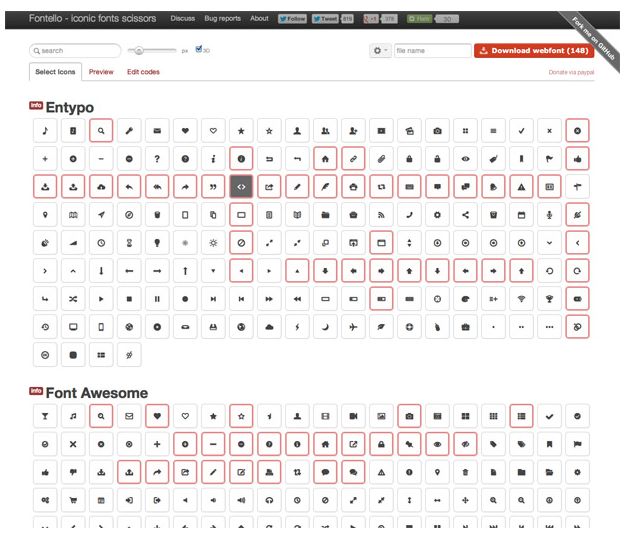This screenshot has height=554, width=631.
Task: Open the Edit codes tab
Action: [x=143, y=72]
